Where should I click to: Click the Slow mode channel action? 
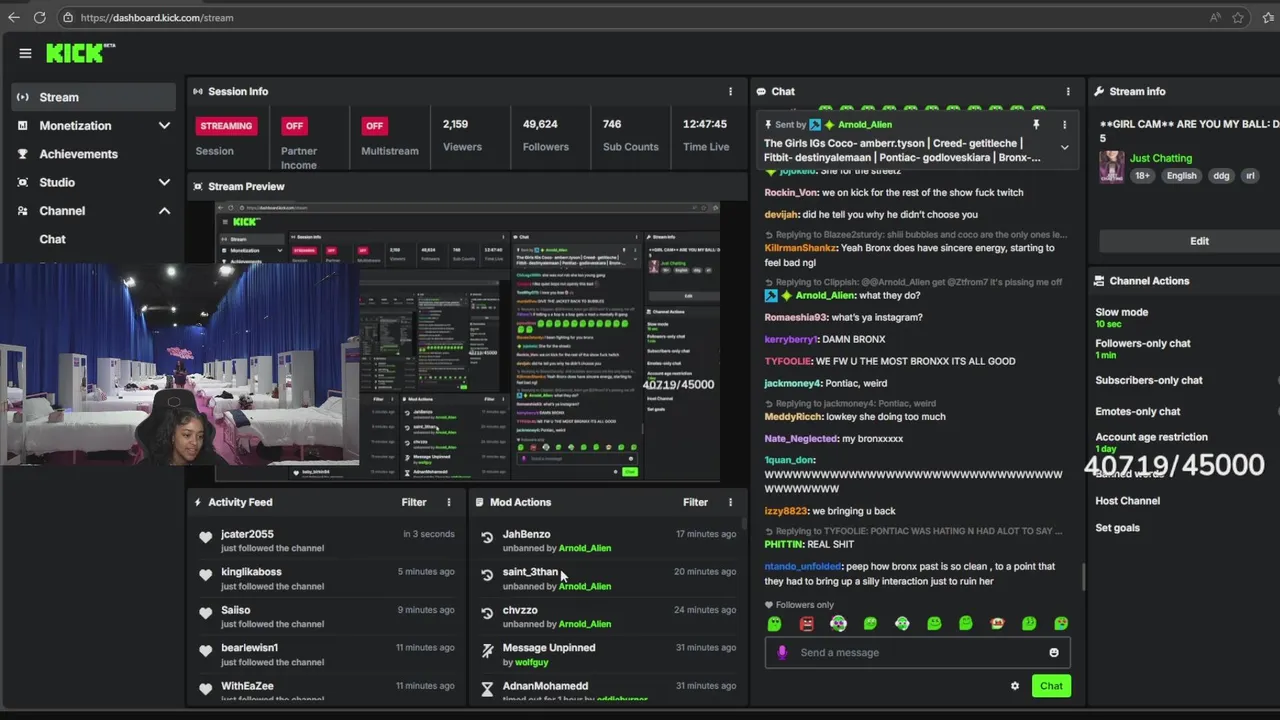[1121, 312]
